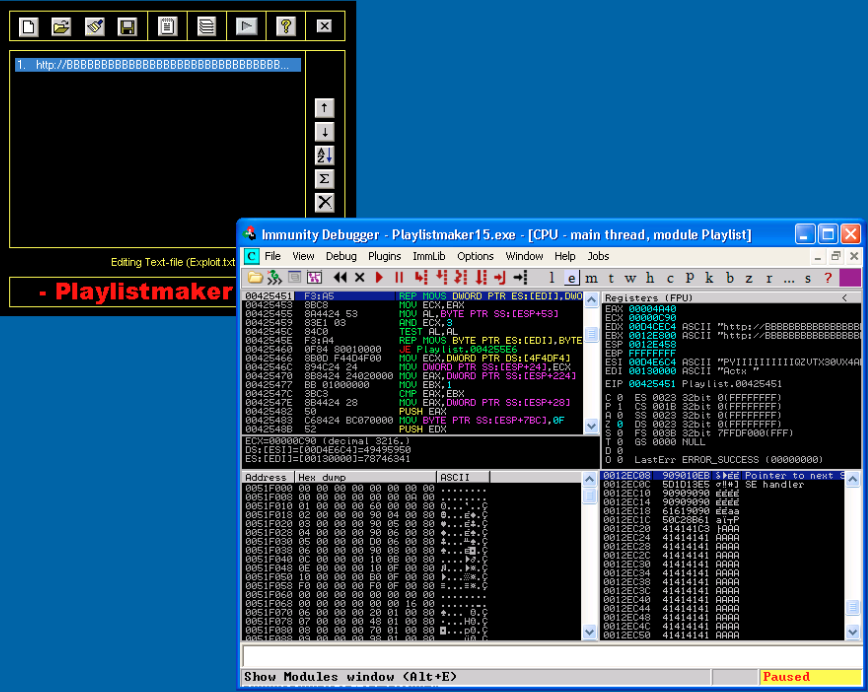Click Execute till return icon

pyautogui.click(x=500, y=277)
